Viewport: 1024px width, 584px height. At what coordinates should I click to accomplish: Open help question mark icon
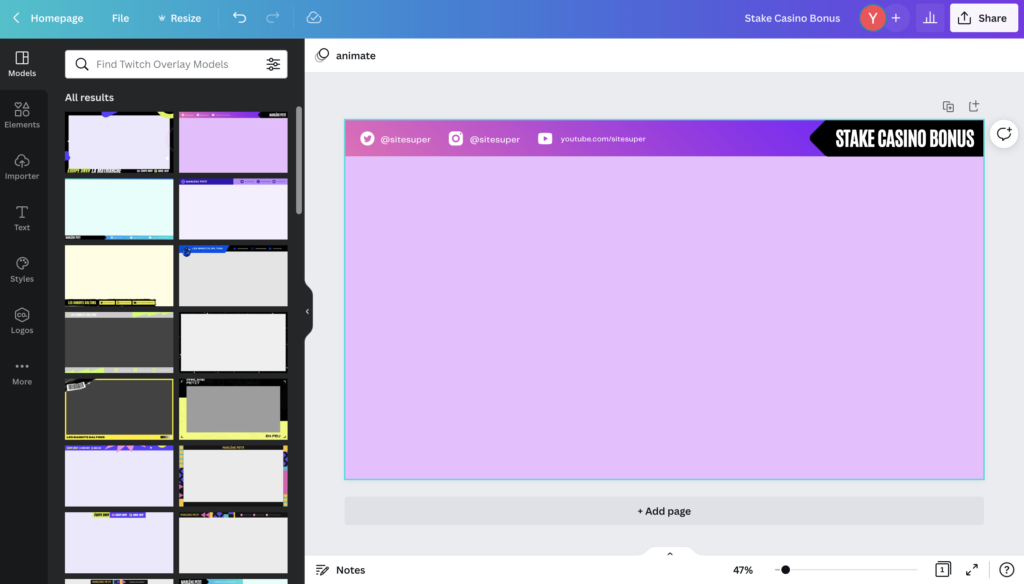point(1006,570)
